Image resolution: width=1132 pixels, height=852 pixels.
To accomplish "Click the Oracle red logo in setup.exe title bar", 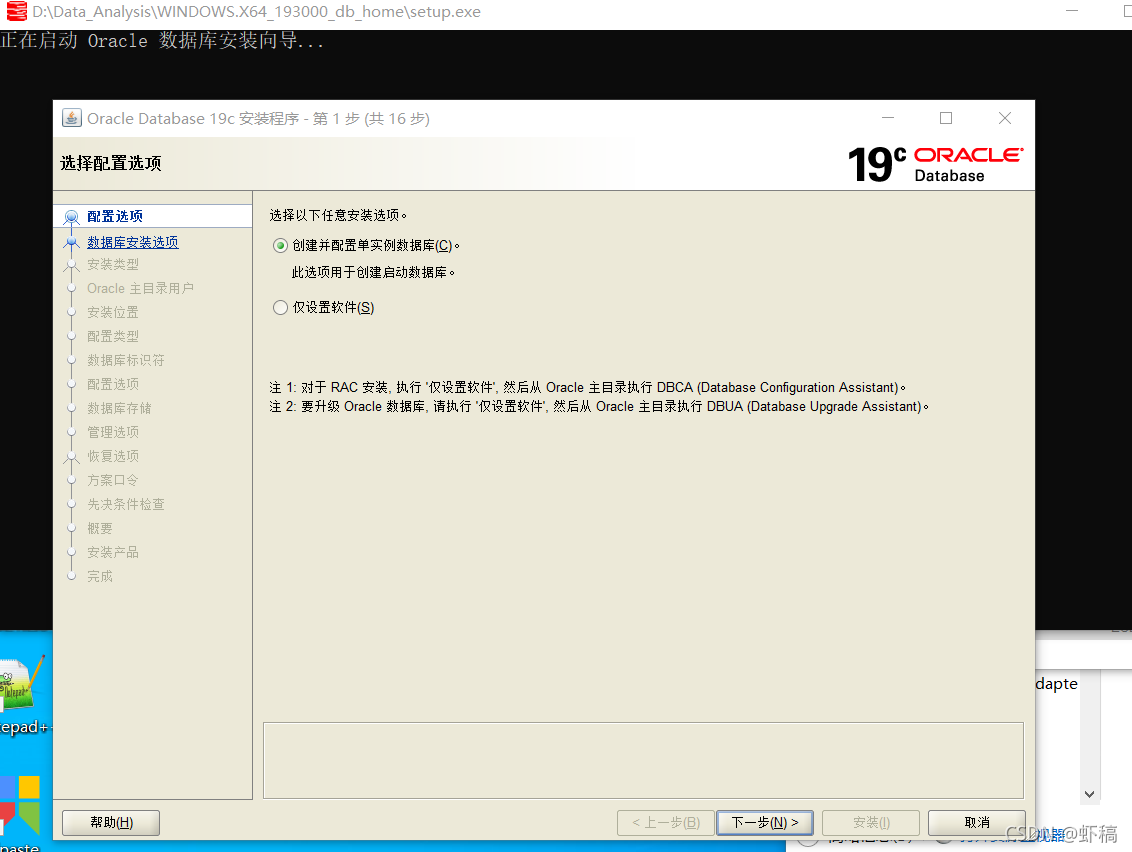I will click(x=15, y=11).
